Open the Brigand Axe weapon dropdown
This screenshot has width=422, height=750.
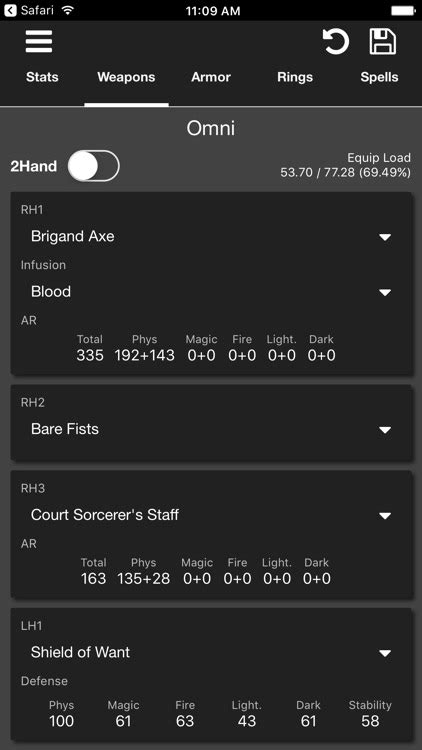click(211, 236)
